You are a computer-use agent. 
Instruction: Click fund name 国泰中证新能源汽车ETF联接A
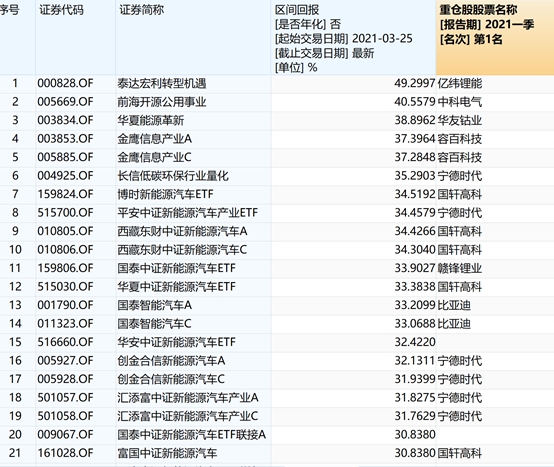[192, 434]
